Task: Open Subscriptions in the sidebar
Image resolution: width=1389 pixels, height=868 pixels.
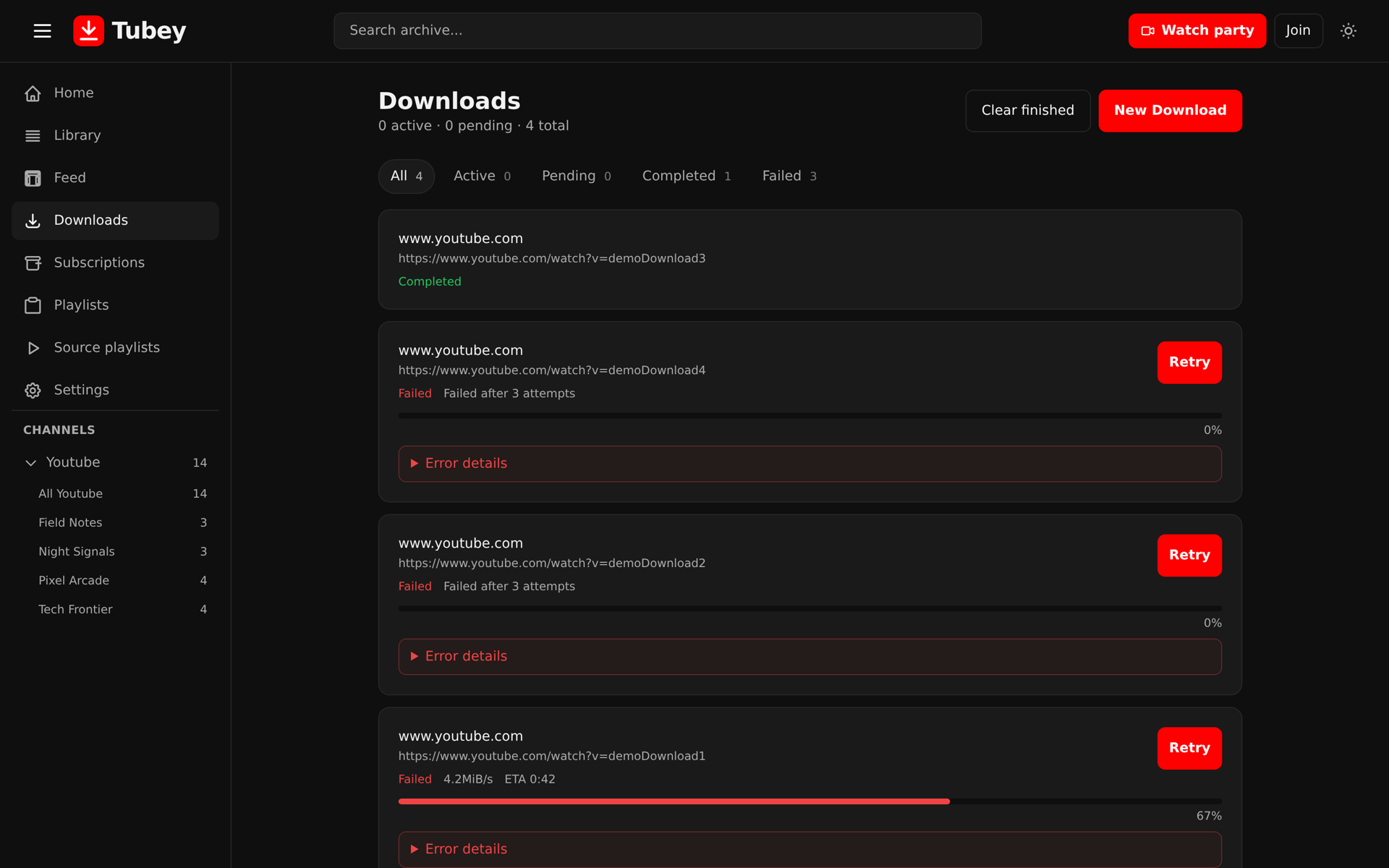Action: coord(115,263)
